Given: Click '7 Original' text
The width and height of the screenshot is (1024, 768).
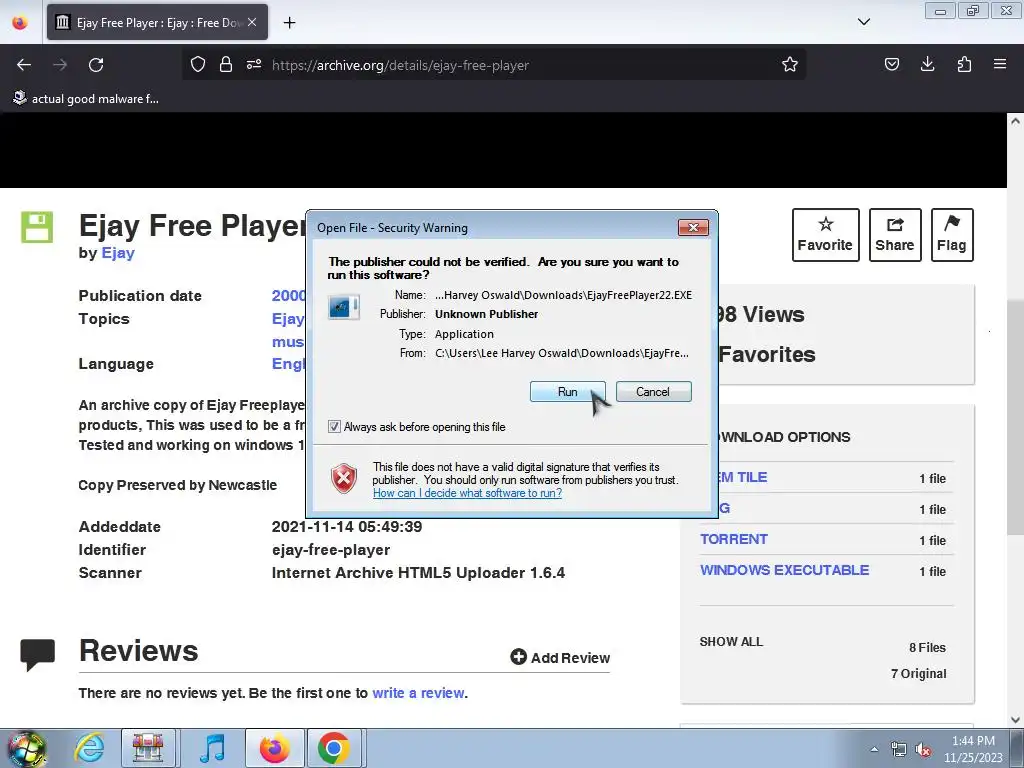Looking at the screenshot, I should tap(918, 674).
